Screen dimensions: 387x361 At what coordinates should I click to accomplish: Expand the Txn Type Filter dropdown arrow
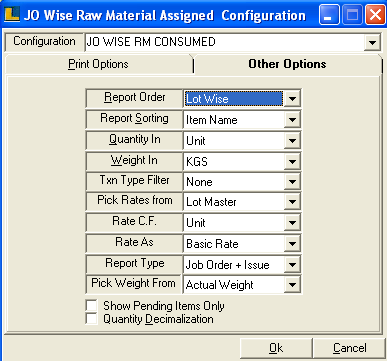pos(292,182)
